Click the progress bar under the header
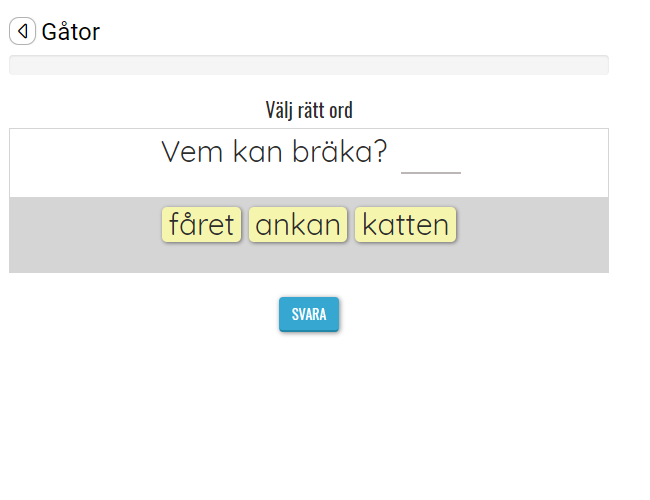 [x=308, y=65]
